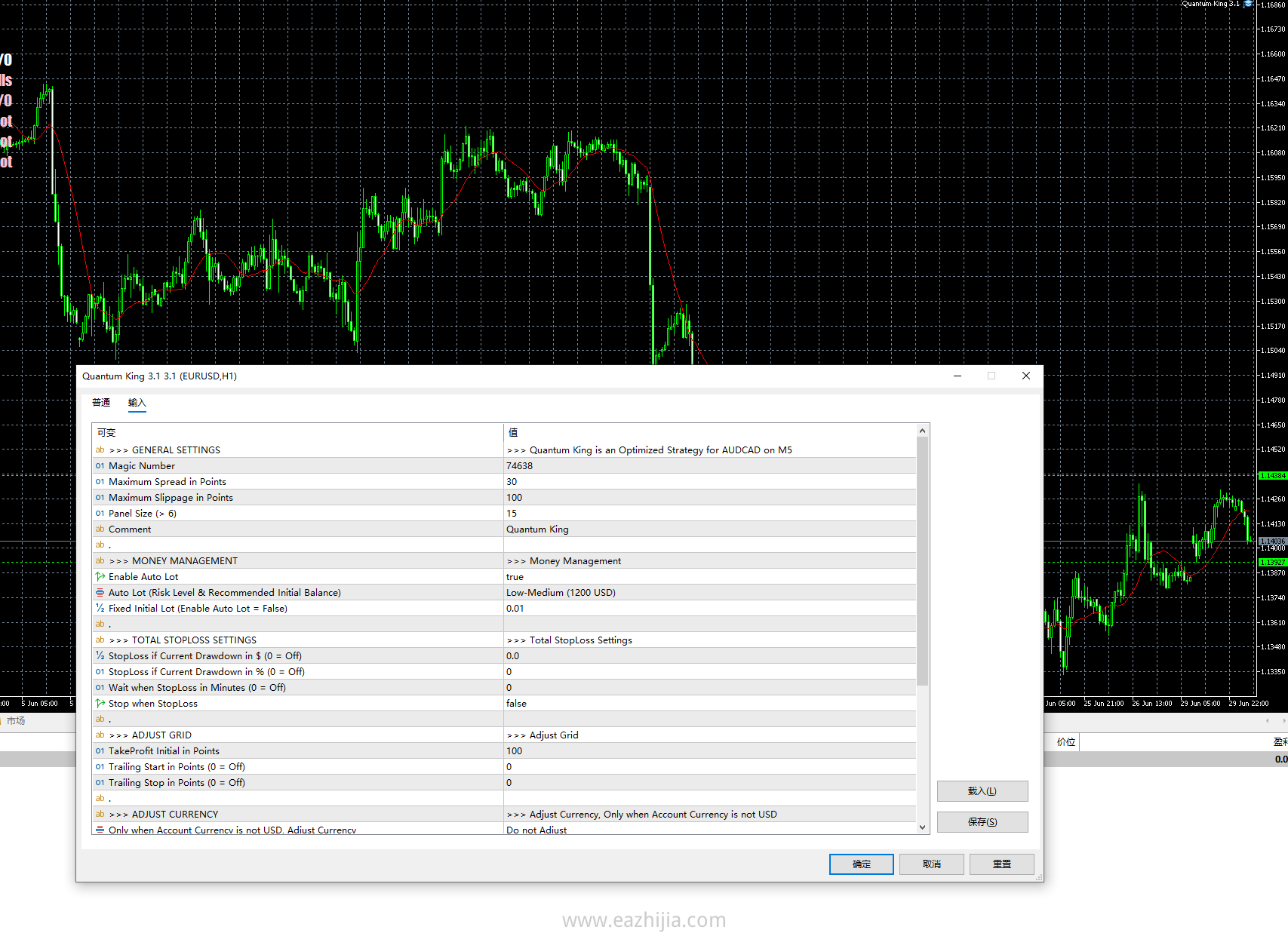
Task: Click the Trailing Stop integer icon
Action: coord(100,783)
